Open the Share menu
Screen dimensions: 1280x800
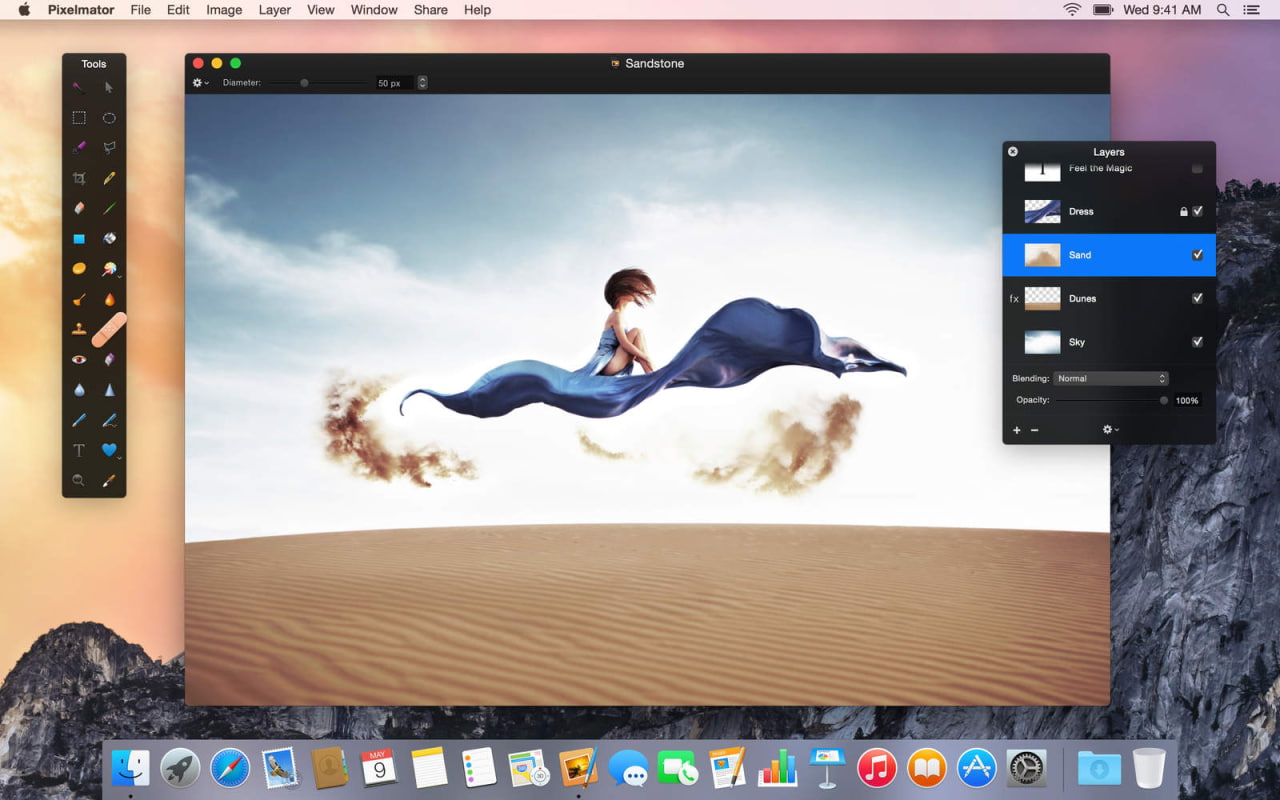[x=430, y=10]
